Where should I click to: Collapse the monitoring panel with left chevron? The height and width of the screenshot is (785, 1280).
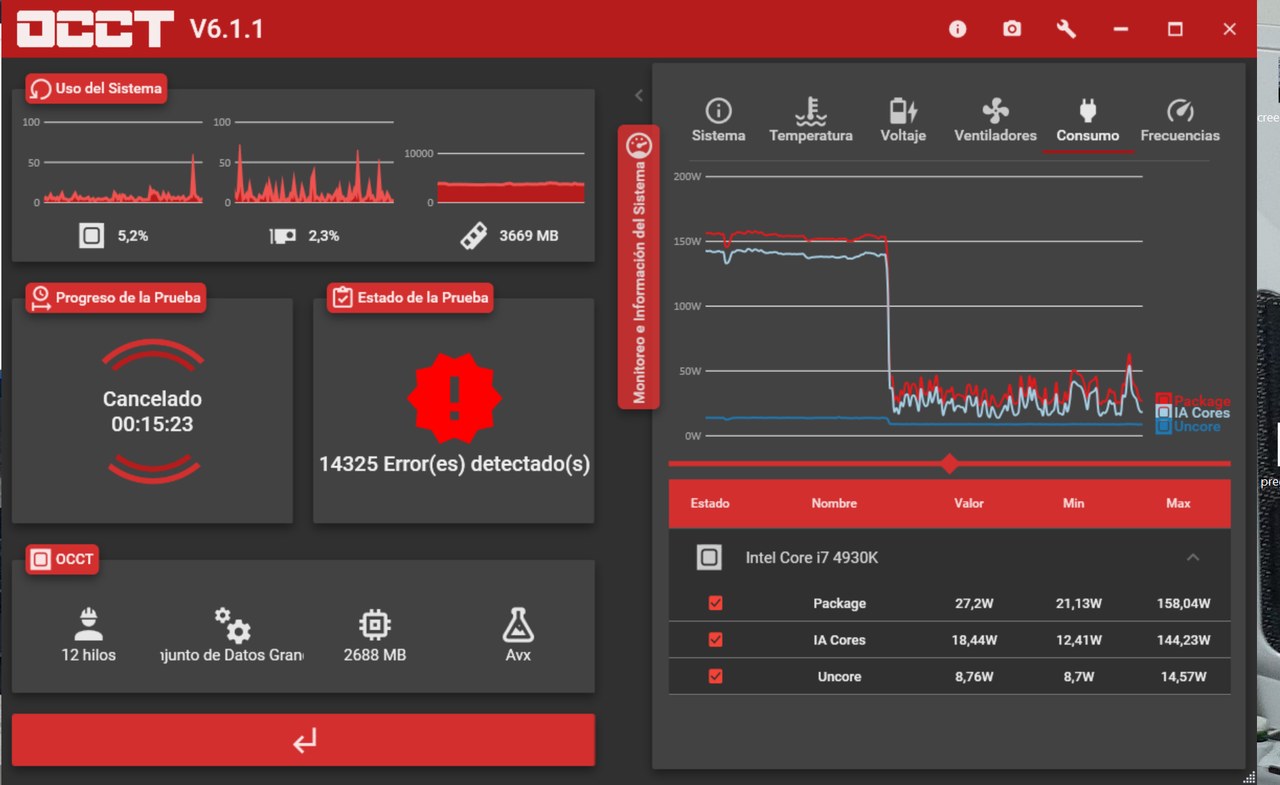[639, 96]
